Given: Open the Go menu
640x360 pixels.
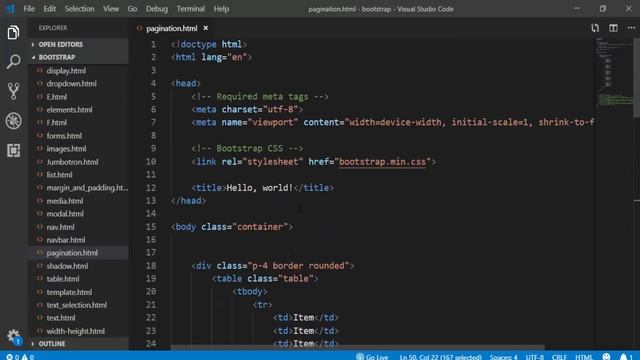Looking at the screenshot, I should (x=132, y=9).
